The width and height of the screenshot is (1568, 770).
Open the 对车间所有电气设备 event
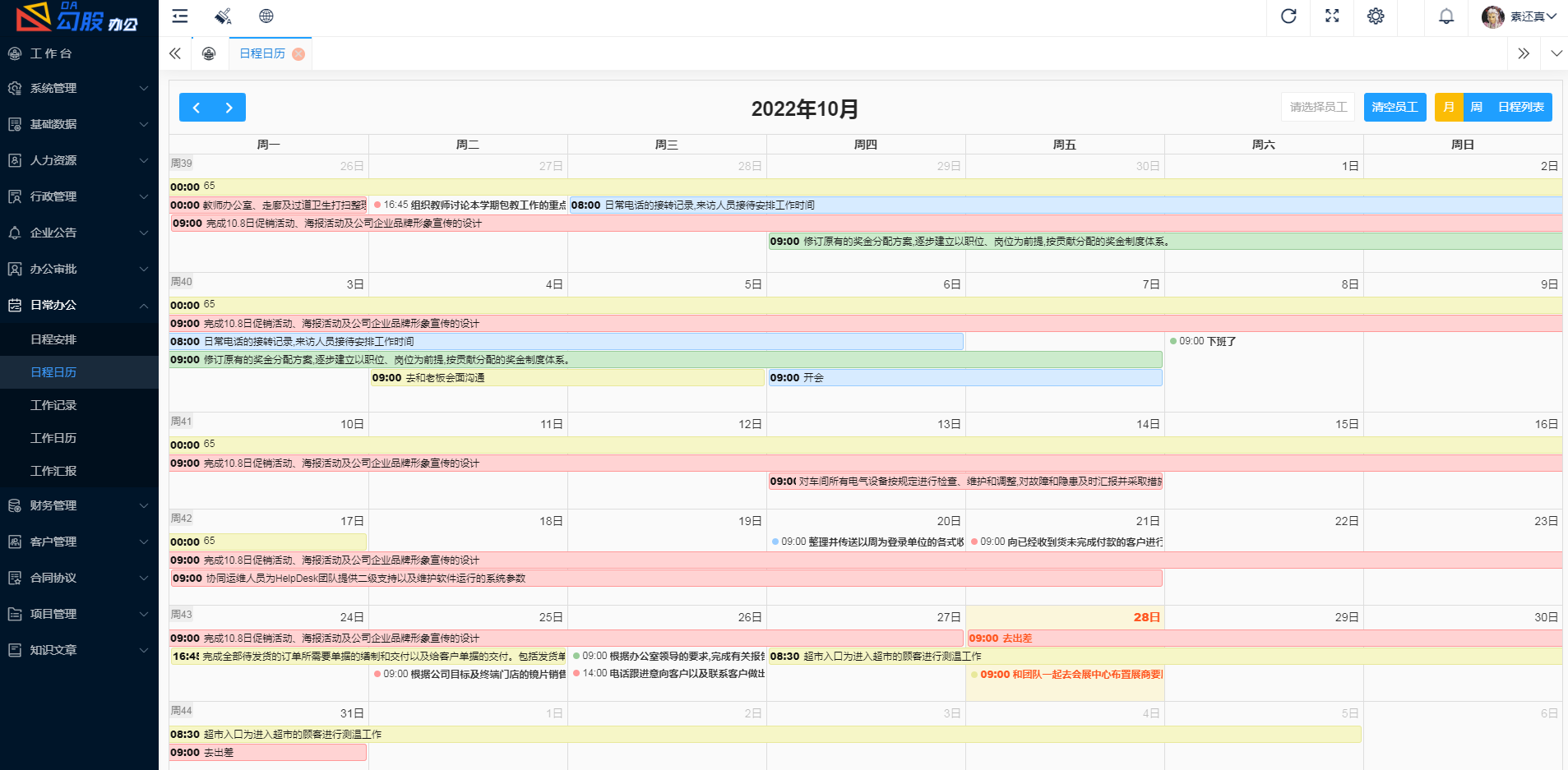(965, 482)
